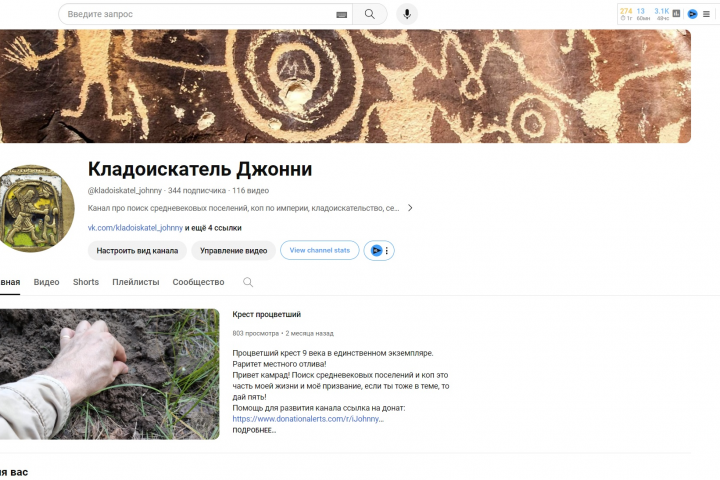Click 'View channel stats' button

pyautogui.click(x=320, y=250)
